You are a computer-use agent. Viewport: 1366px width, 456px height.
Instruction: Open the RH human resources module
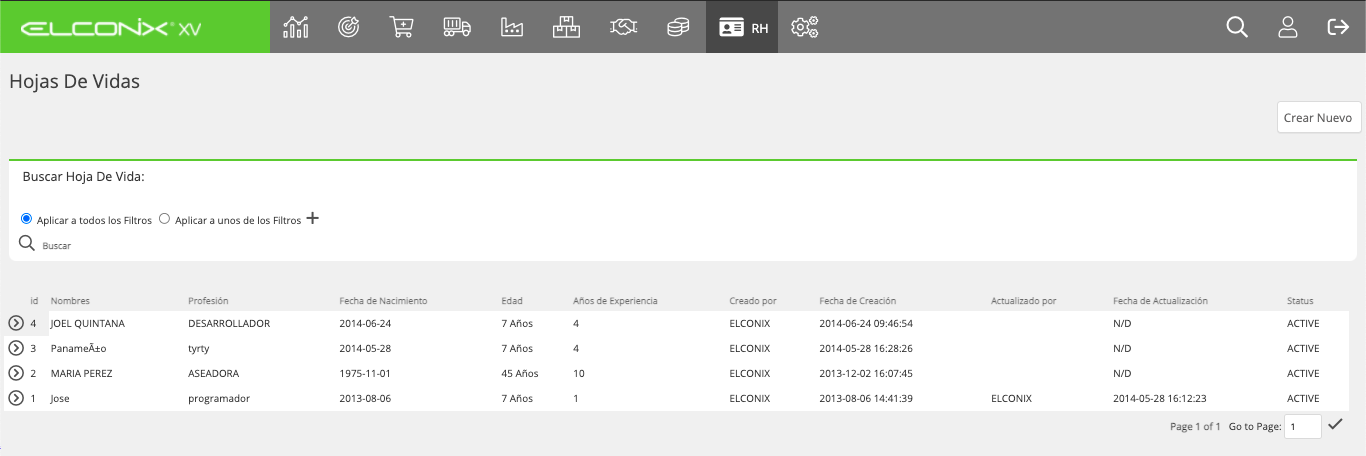[742, 27]
